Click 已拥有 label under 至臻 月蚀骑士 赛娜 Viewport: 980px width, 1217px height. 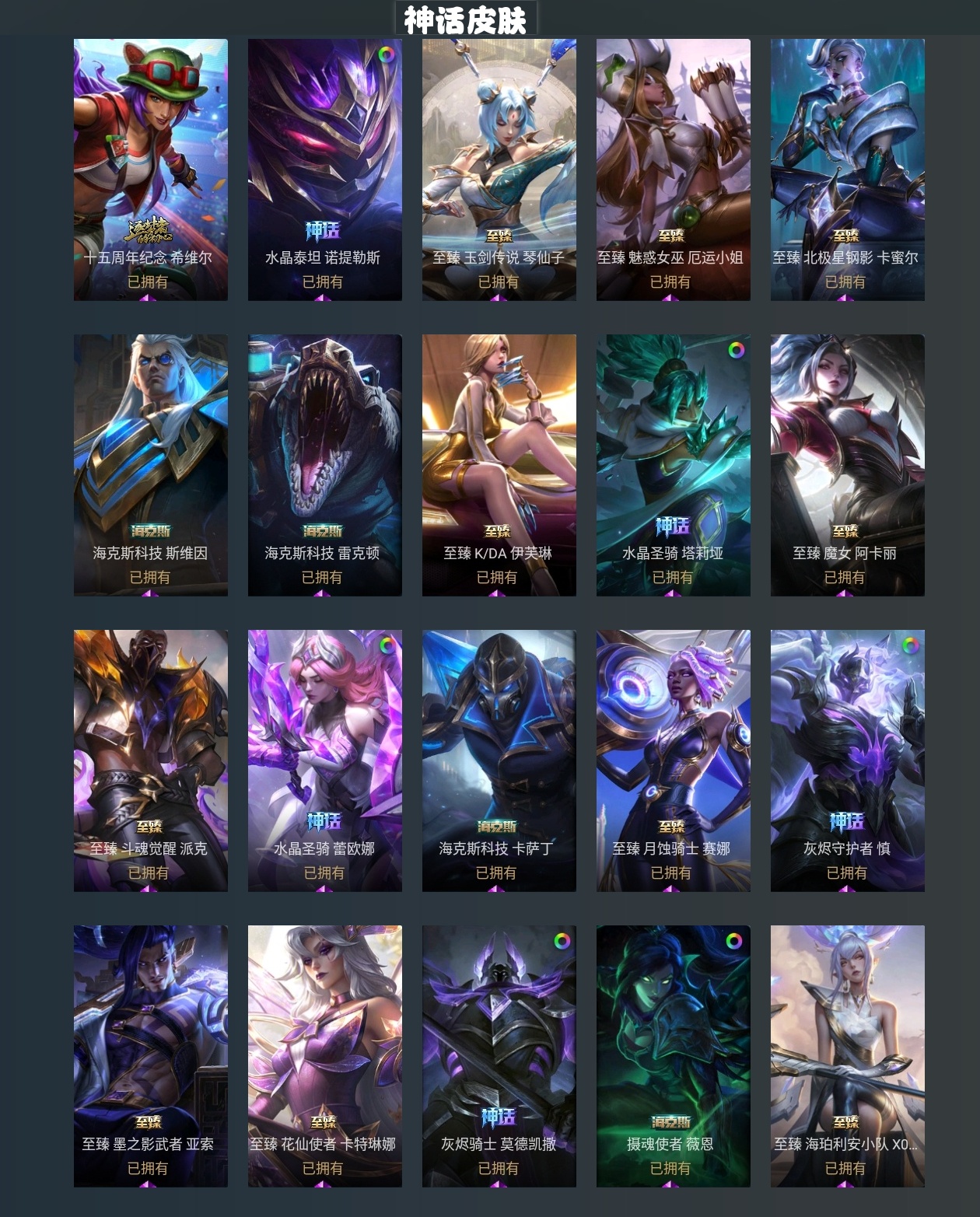pos(671,873)
